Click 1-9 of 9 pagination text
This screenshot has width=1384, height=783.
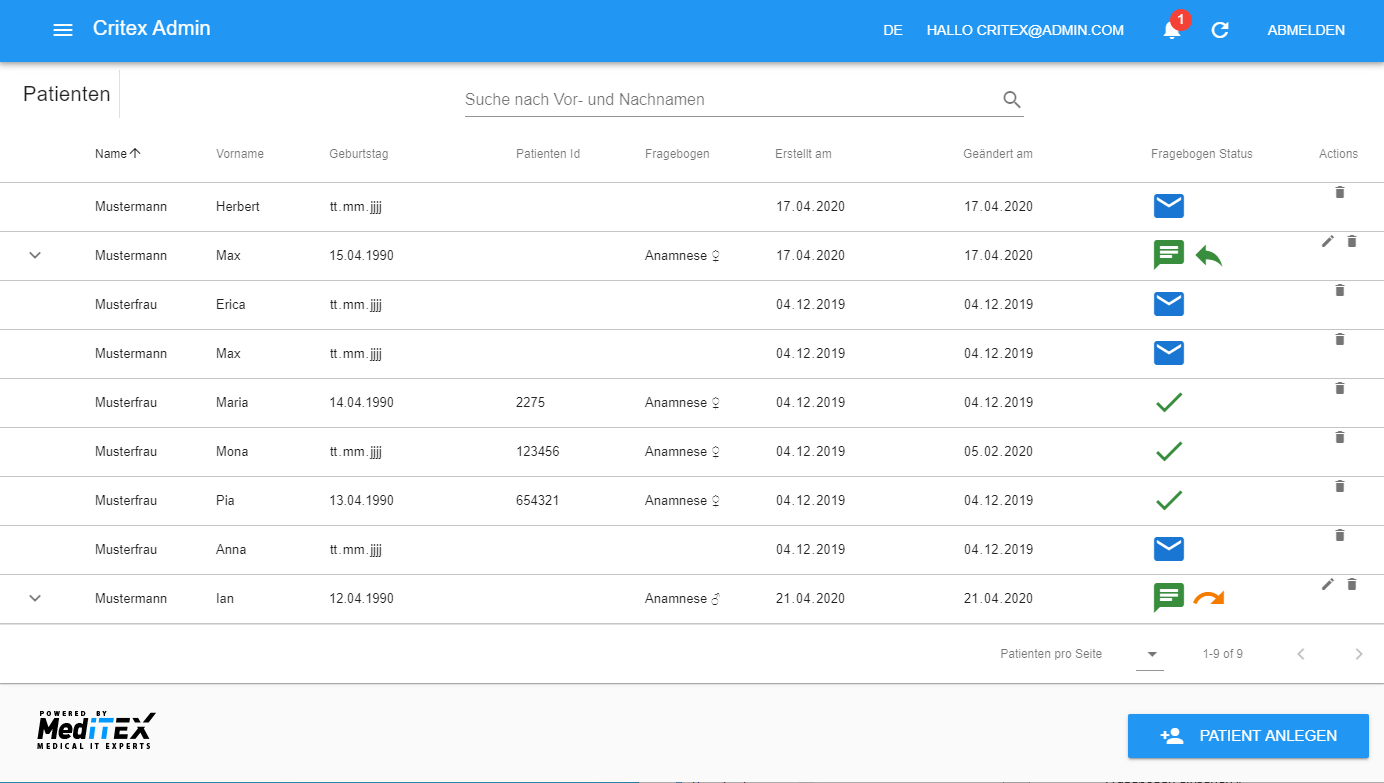[x=1223, y=654]
